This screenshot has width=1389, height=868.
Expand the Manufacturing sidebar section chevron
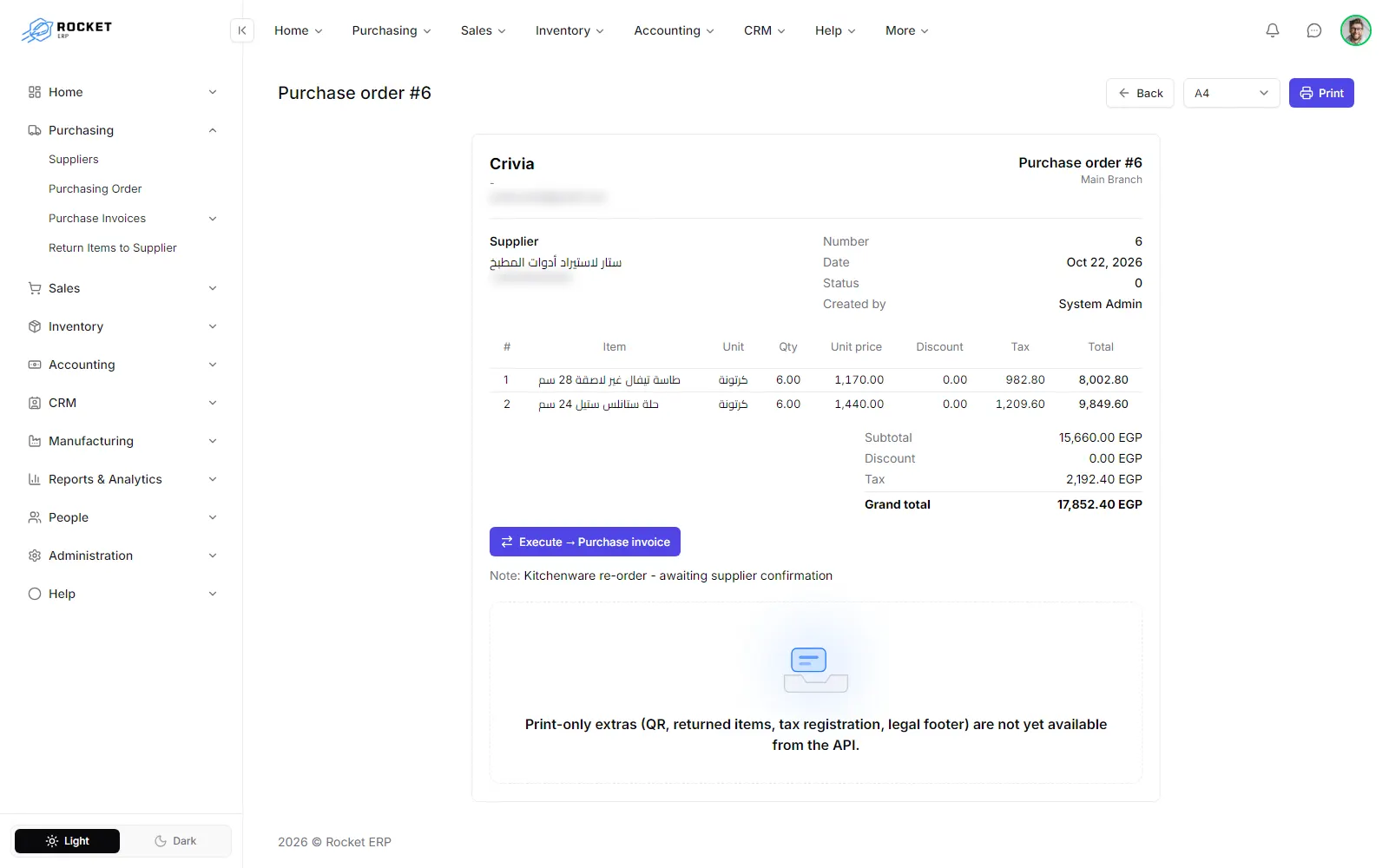213,441
